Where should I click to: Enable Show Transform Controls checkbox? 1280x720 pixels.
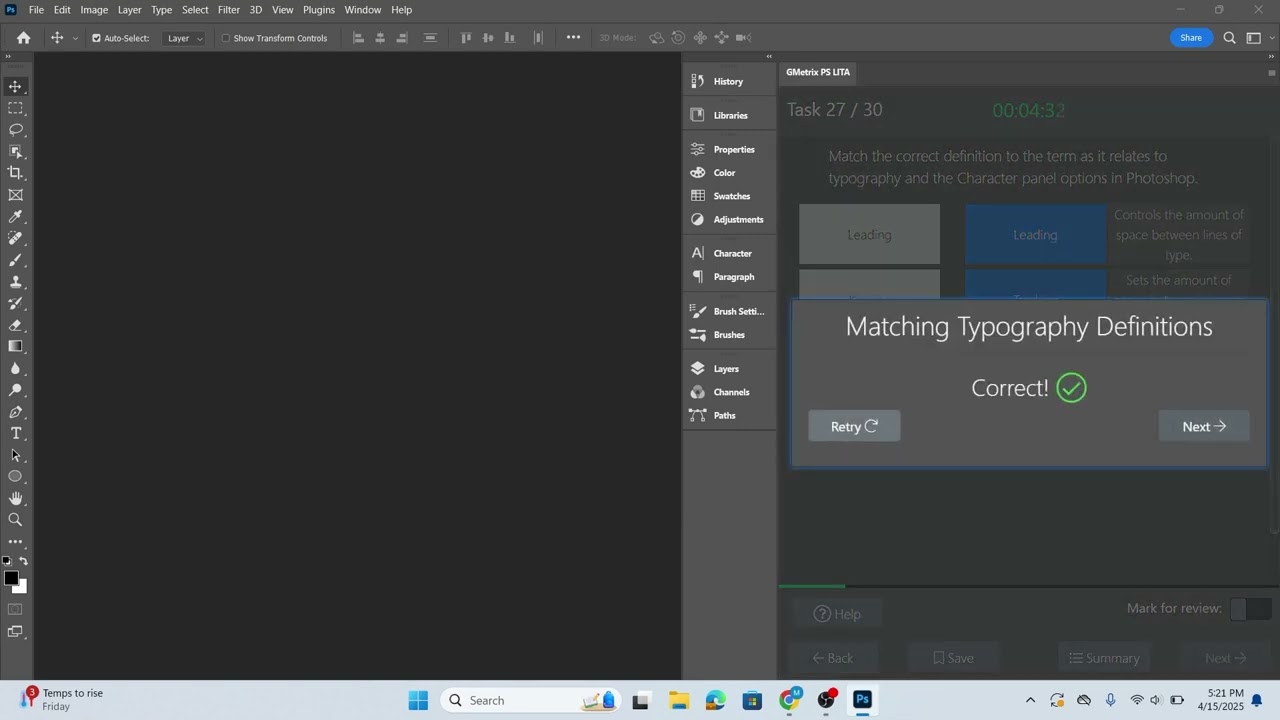225,38
